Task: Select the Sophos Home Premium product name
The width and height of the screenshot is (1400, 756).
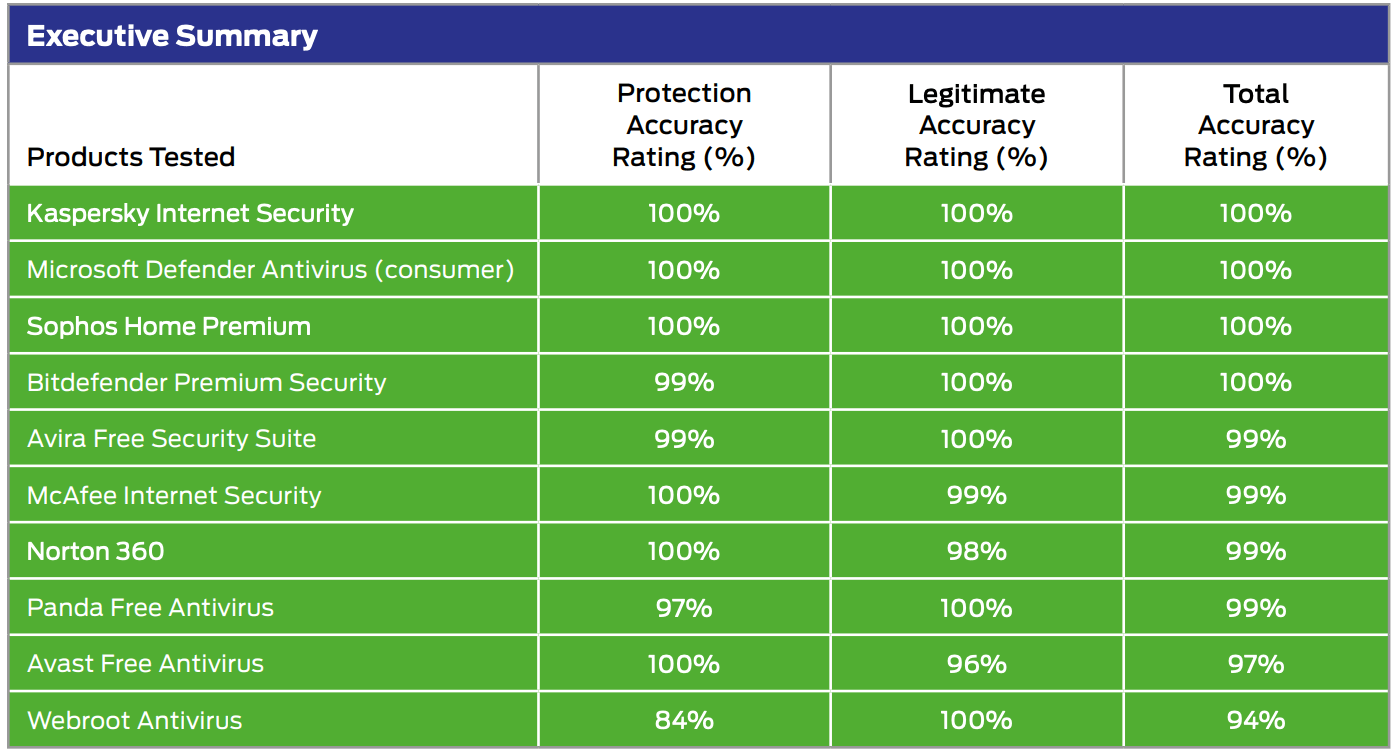Action: [x=169, y=327]
